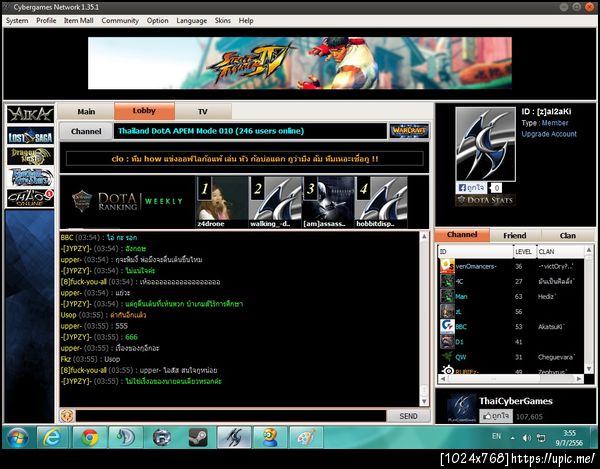Click the SEND button
This screenshot has width=600, height=469.
coord(408,416)
